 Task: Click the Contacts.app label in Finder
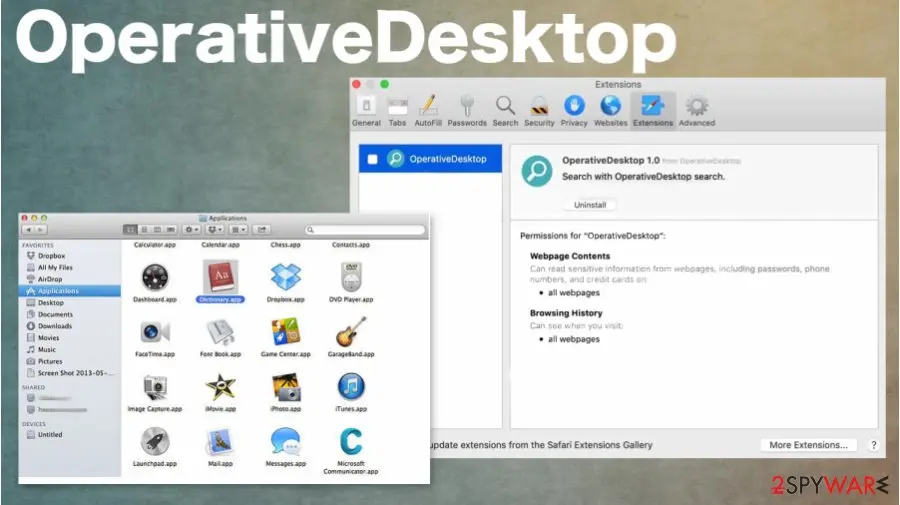click(351, 245)
